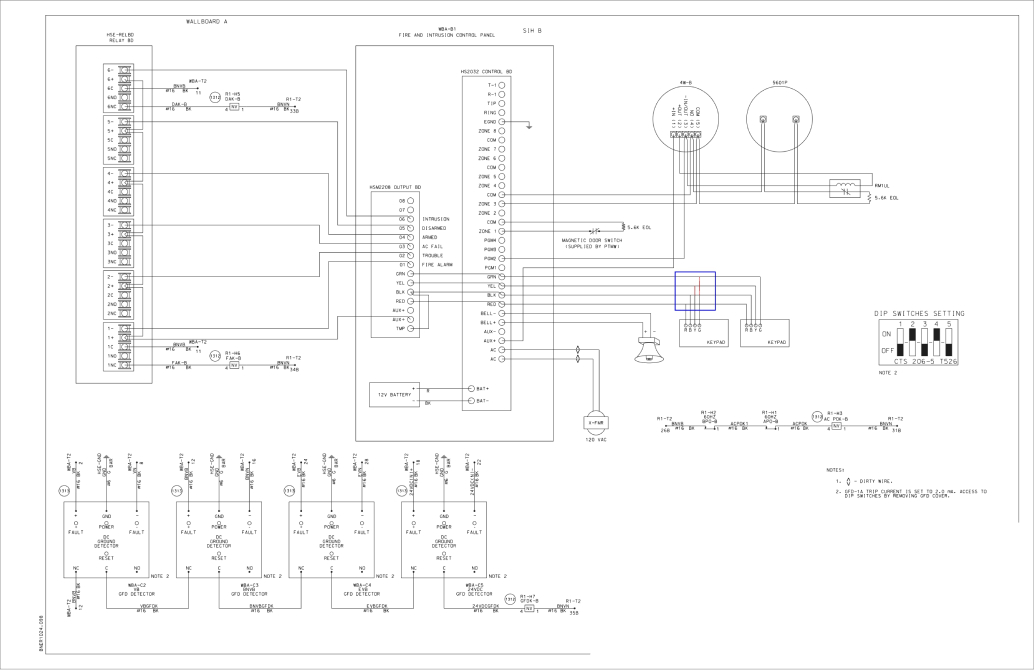Click the earth ground symbol by EGND
The height and width of the screenshot is (670, 1034).
pyautogui.click(x=529, y=125)
